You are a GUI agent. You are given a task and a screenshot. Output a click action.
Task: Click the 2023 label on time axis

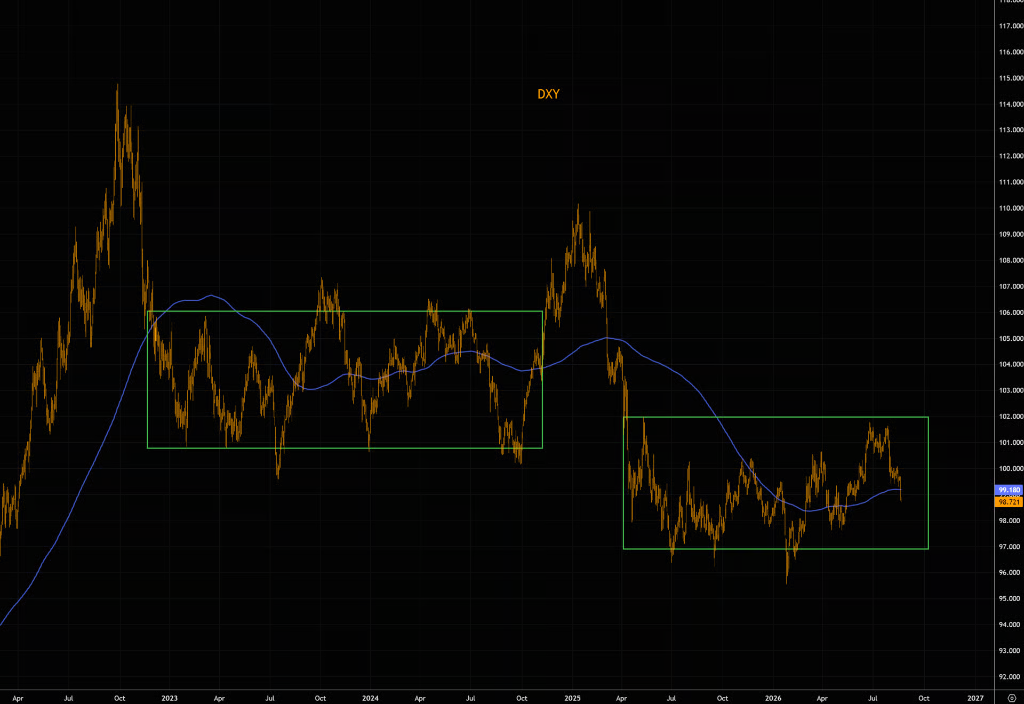tap(169, 698)
